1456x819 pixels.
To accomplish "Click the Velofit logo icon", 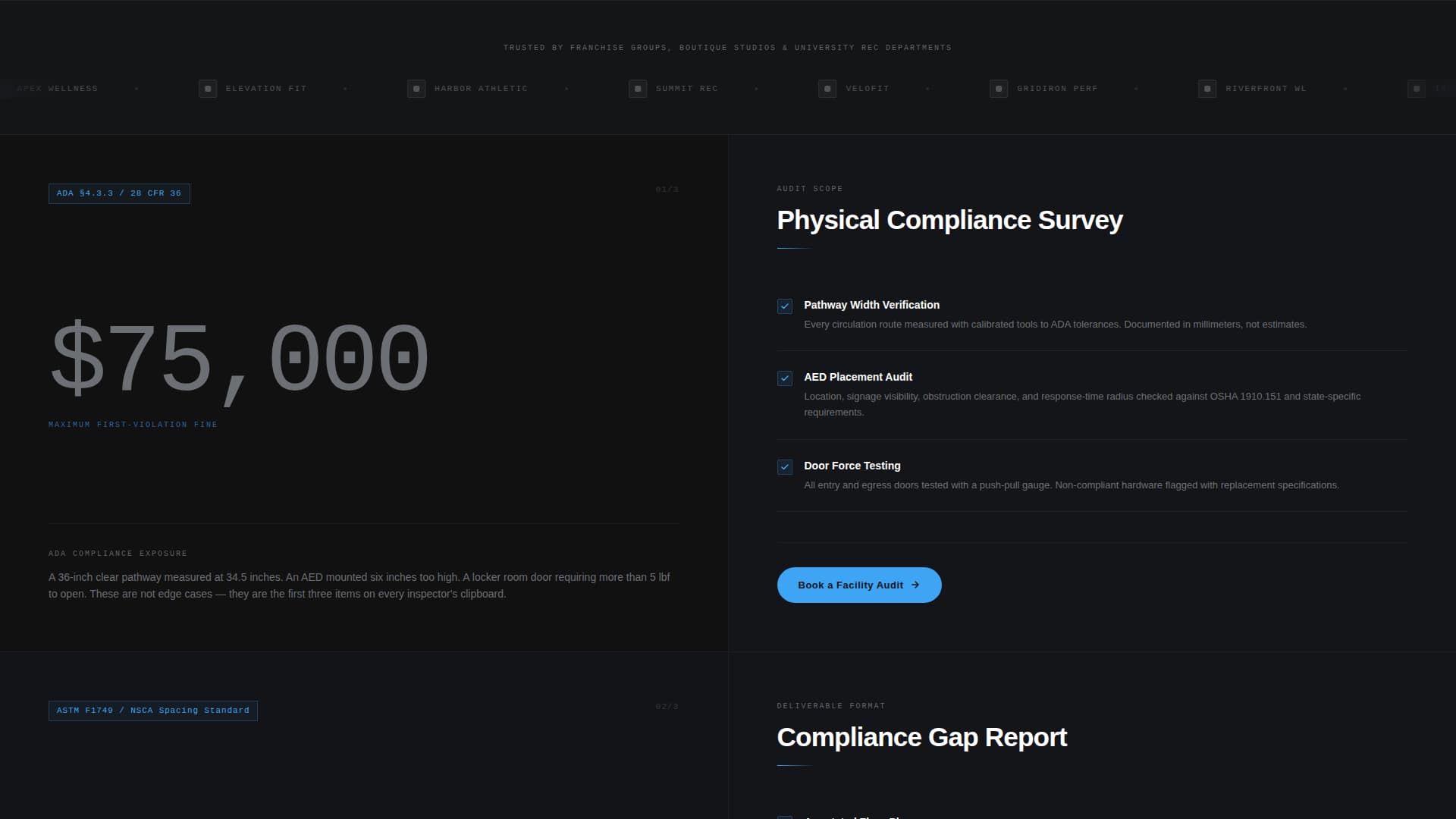I will [x=827, y=89].
